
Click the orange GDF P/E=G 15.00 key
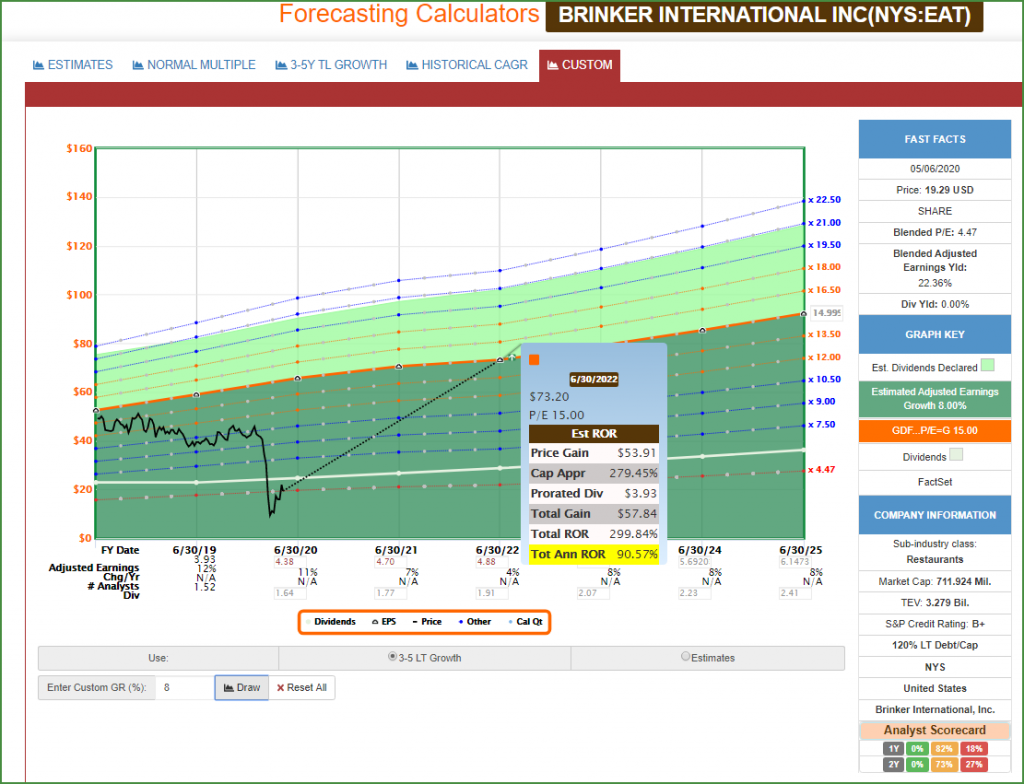934,430
